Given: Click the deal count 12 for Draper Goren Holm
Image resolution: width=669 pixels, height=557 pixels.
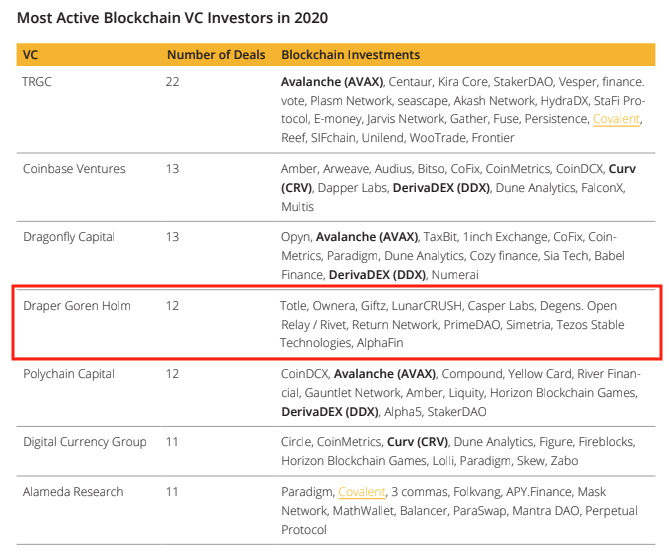Looking at the screenshot, I should coord(172,306).
